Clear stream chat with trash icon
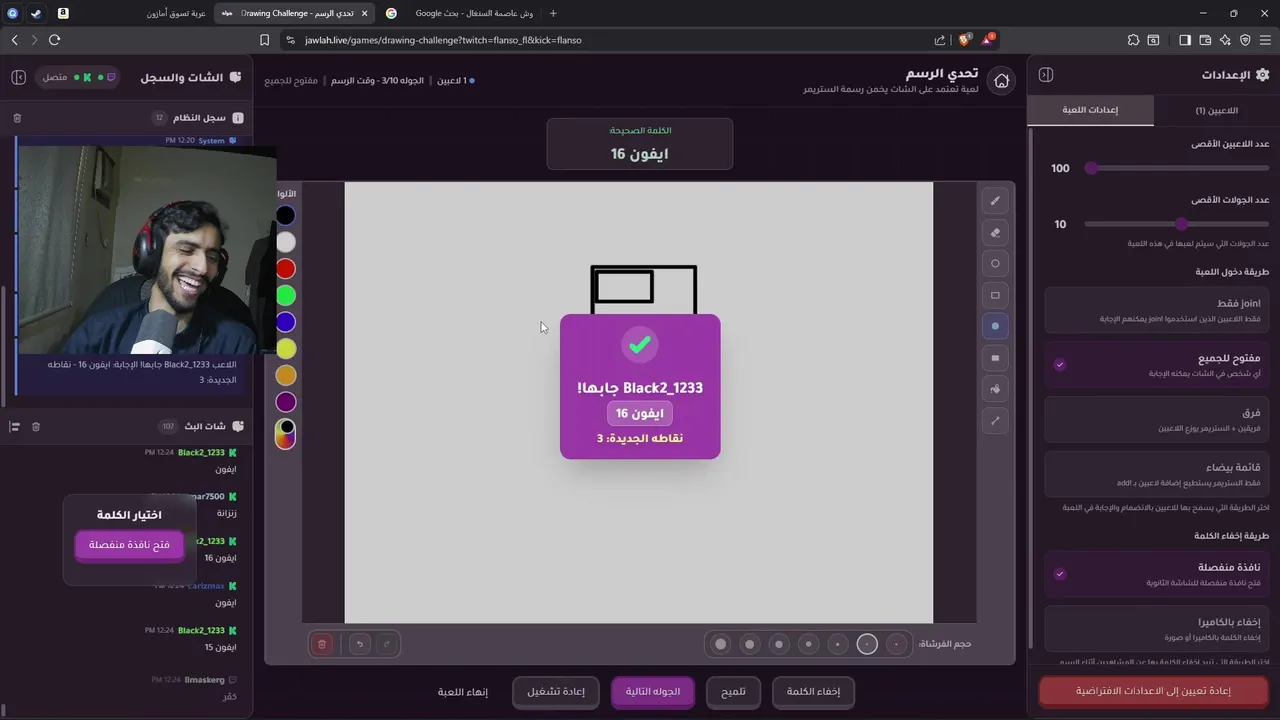1280x720 pixels. [36, 427]
